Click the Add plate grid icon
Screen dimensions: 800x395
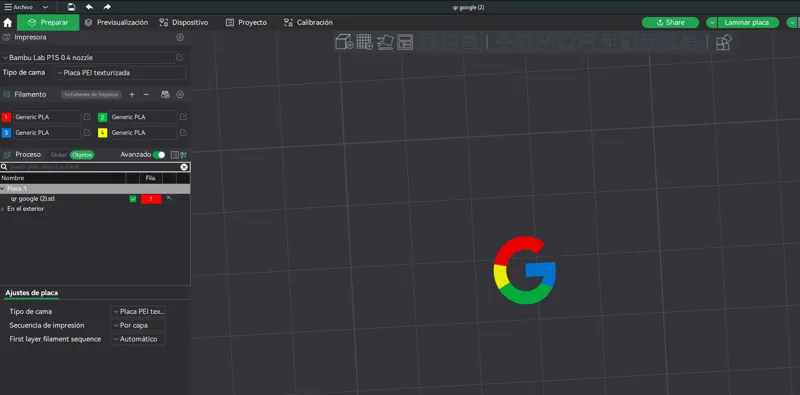click(x=364, y=42)
